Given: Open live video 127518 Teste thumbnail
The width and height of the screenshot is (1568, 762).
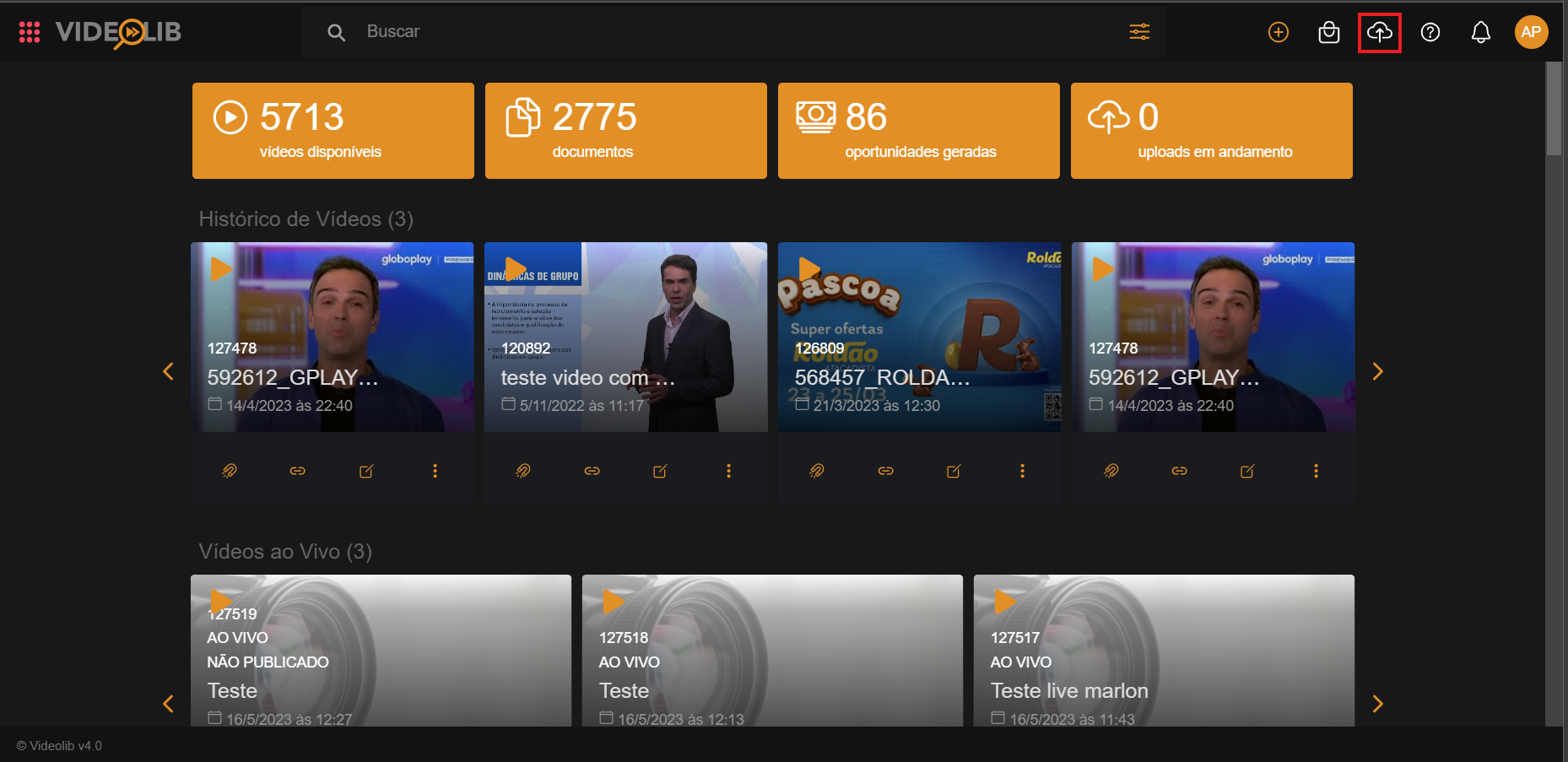Looking at the screenshot, I should [772, 651].
